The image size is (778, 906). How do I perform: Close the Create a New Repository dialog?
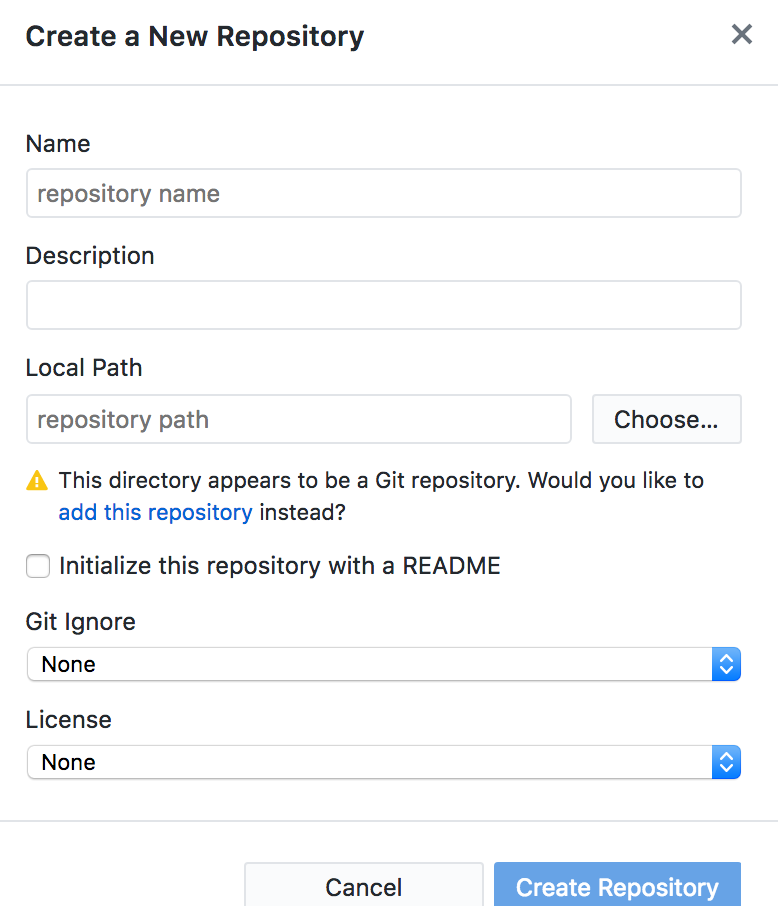(x=742, y=35)
